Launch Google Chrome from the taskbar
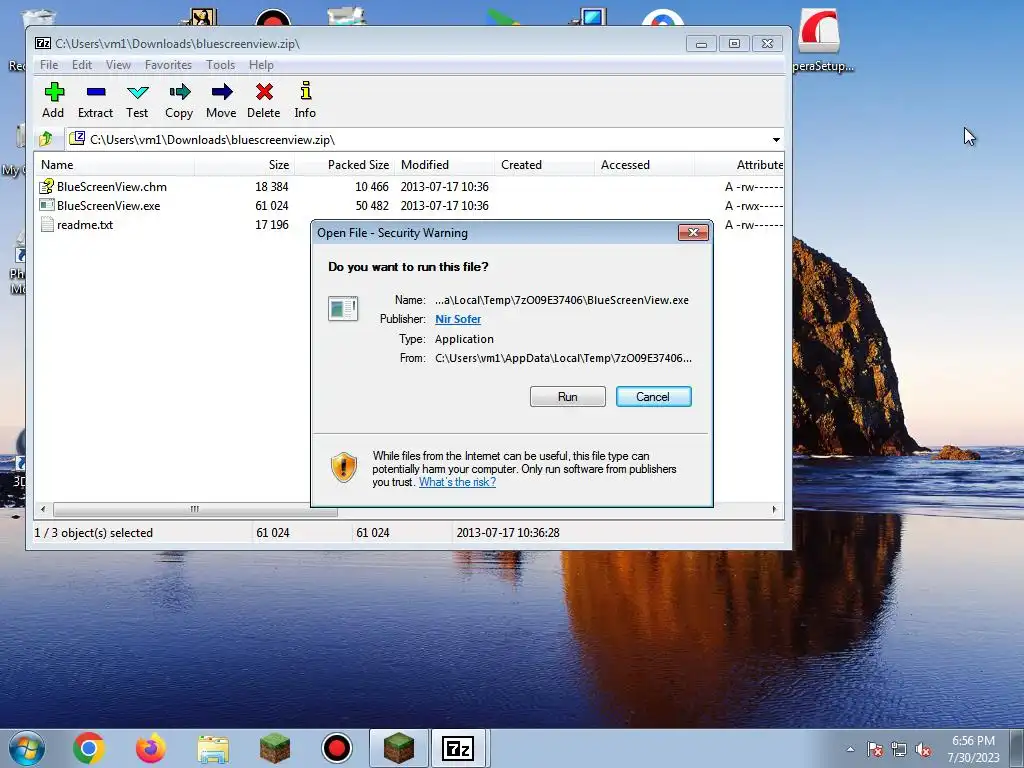This screenshot has height=768, width=1024. pos(89,748)
